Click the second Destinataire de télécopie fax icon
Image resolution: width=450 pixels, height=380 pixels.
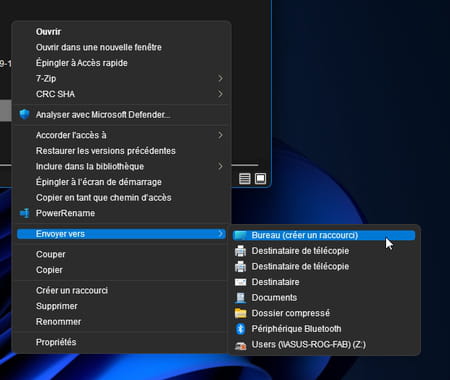[x=240, y=266]
